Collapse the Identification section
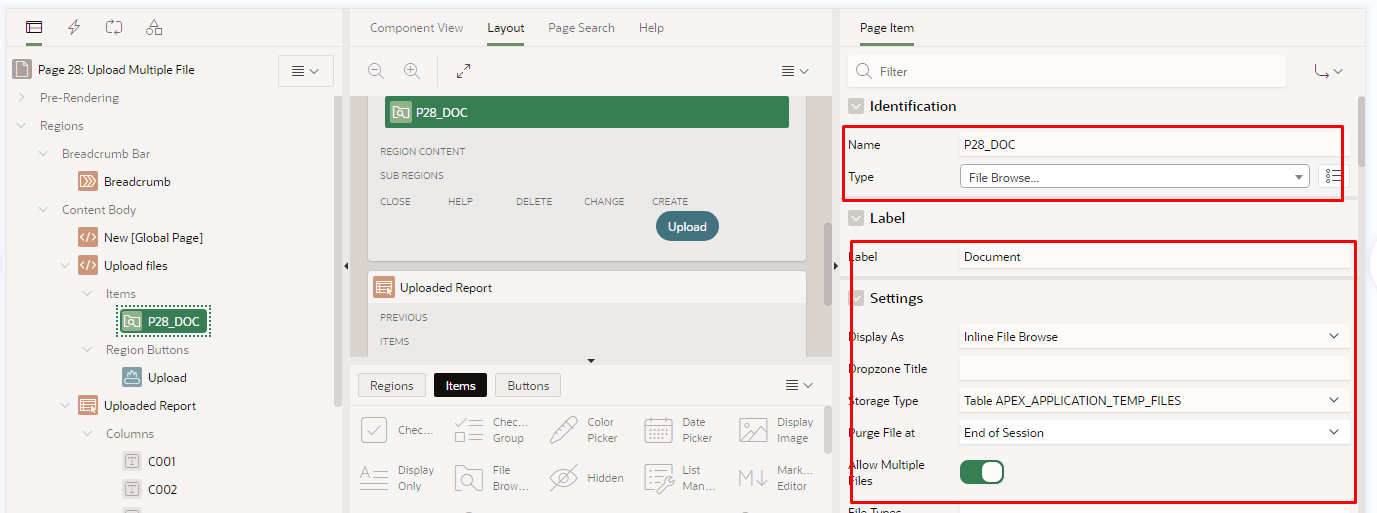1377x513 pixels. pos(856,106)
